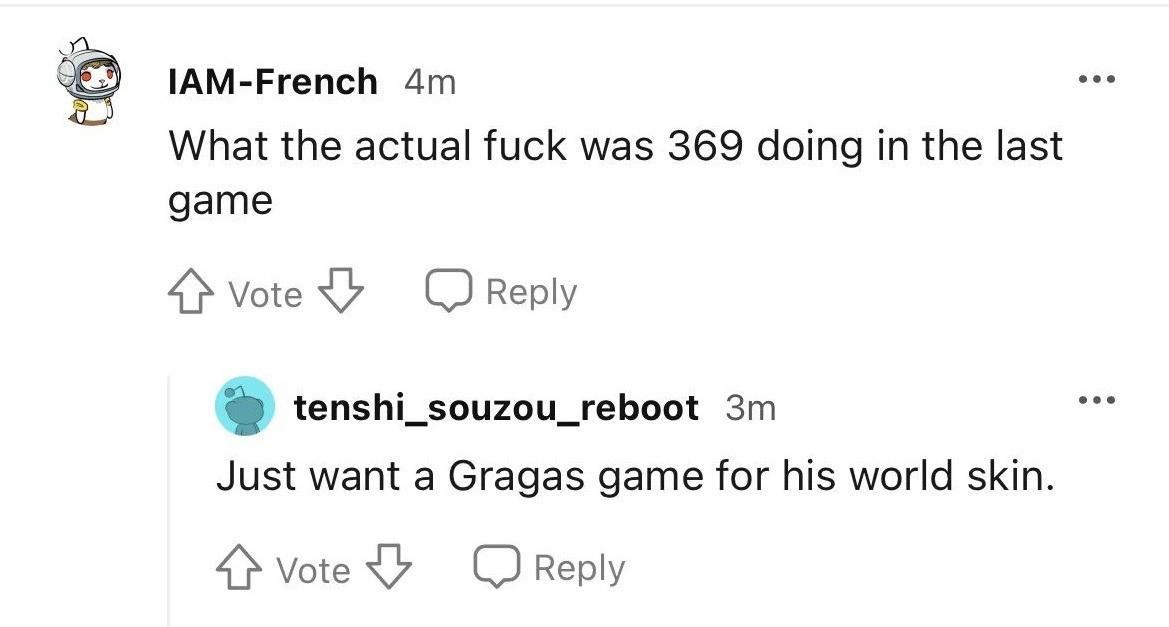Click the 3m timestamp on the reply
1169x627 pixels.
[751, 408]
